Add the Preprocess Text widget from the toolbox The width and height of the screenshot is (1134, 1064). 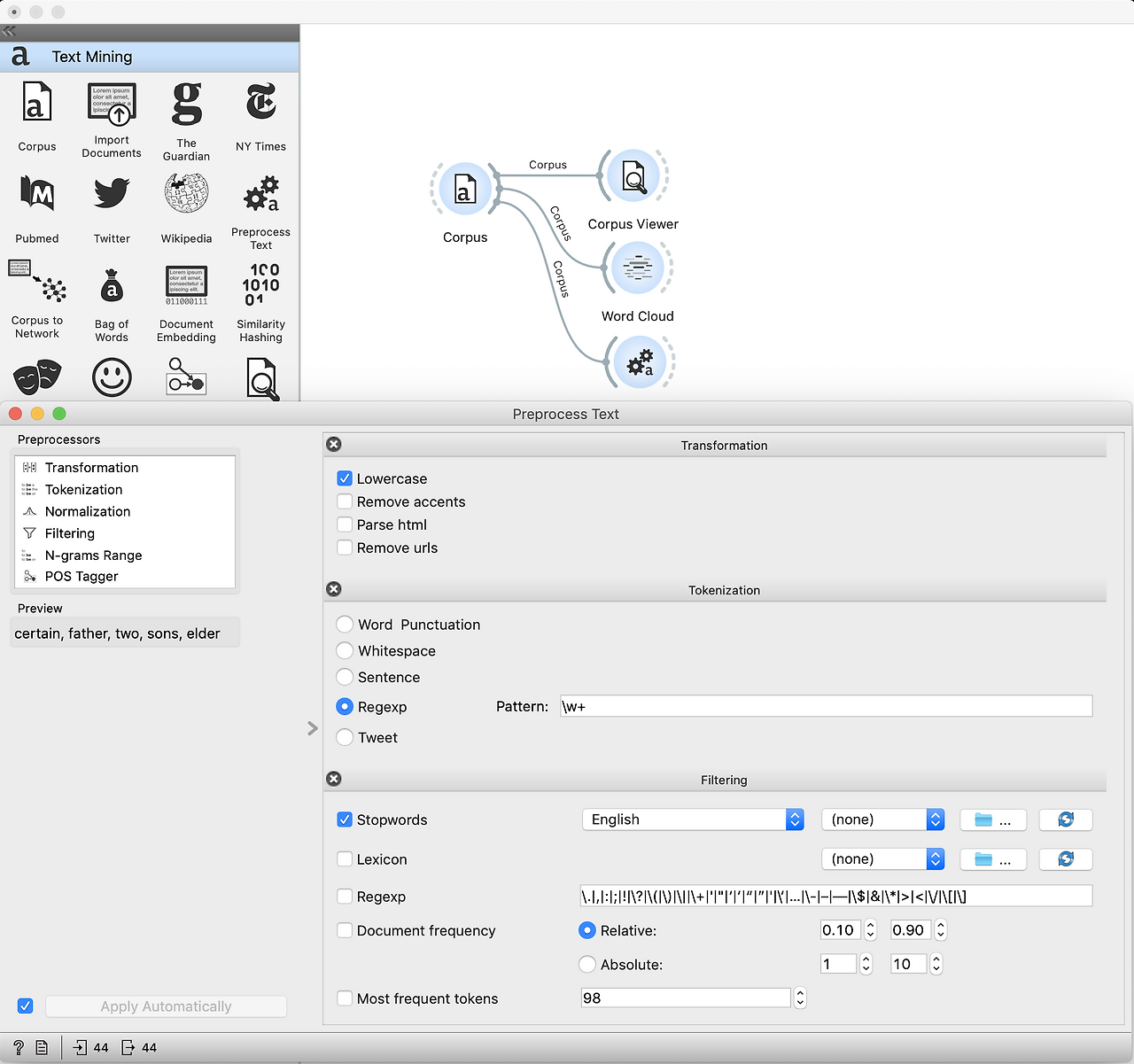click(260, 213)
